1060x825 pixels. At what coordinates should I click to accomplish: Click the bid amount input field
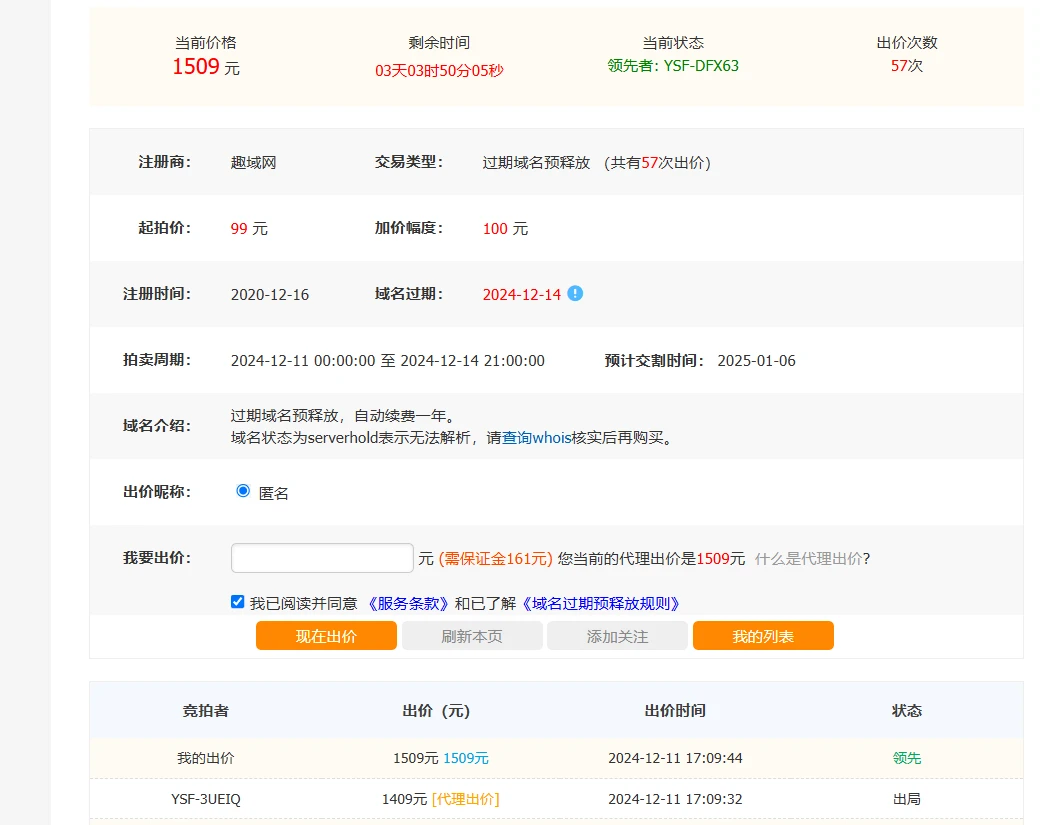(x=322, y=558)
